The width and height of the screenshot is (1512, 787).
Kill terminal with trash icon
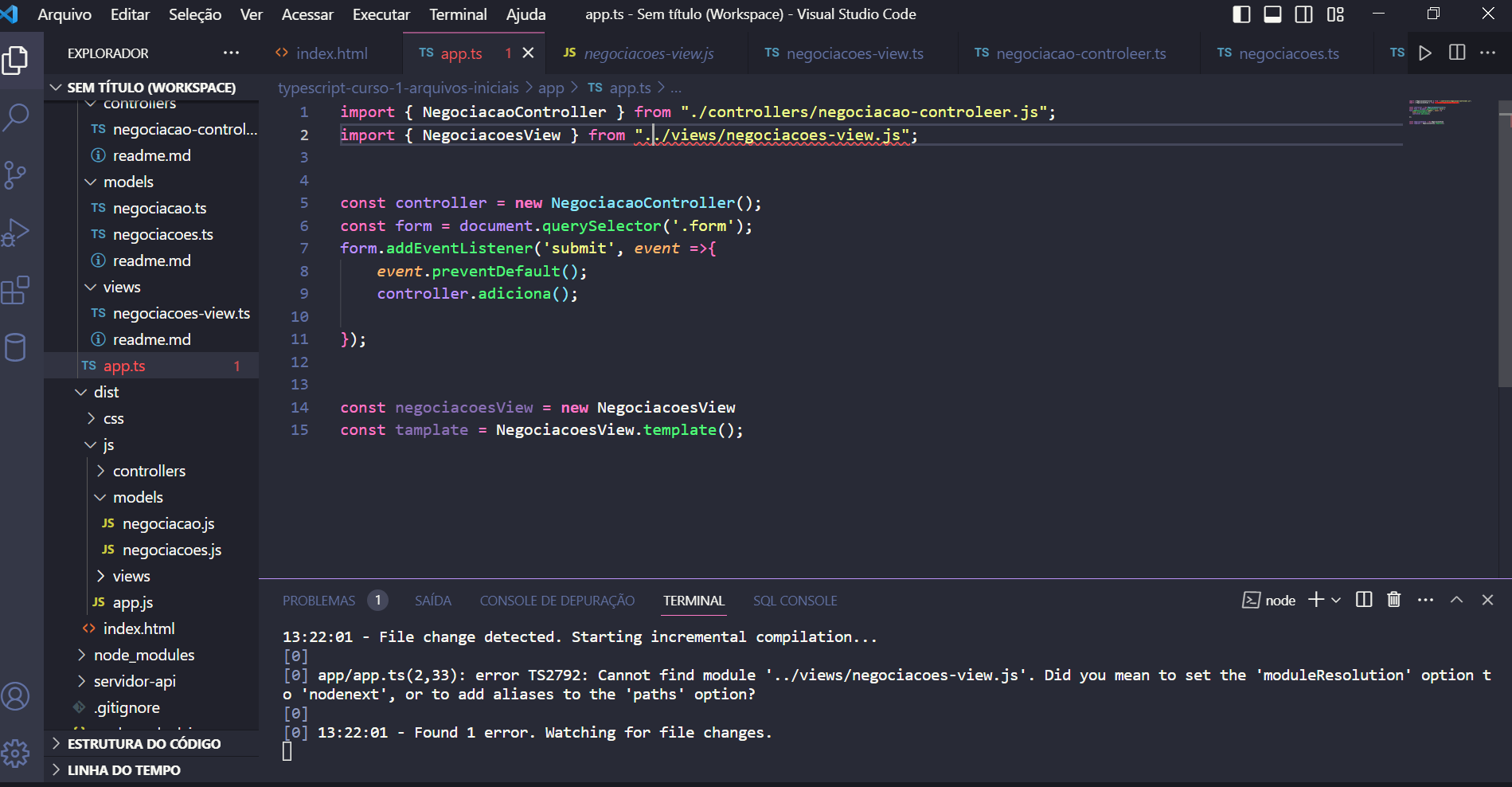1394,600
